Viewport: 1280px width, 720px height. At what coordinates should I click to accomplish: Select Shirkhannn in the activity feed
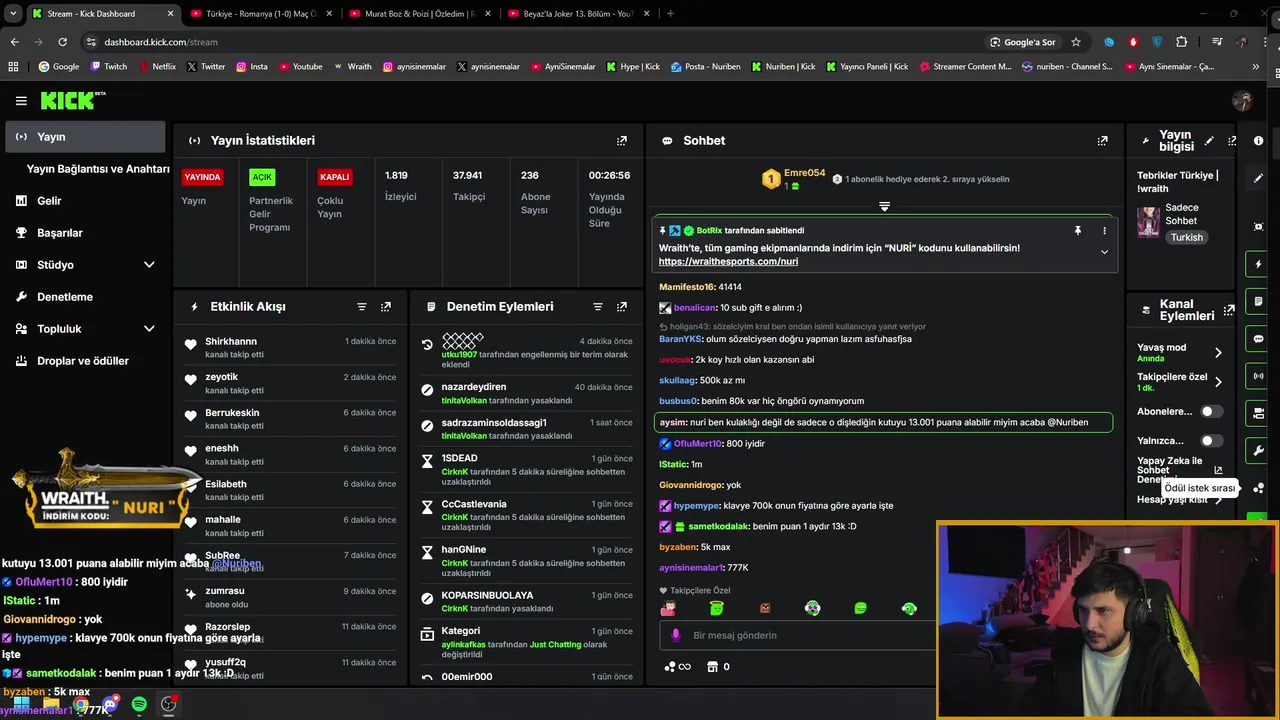pos(231,342)
